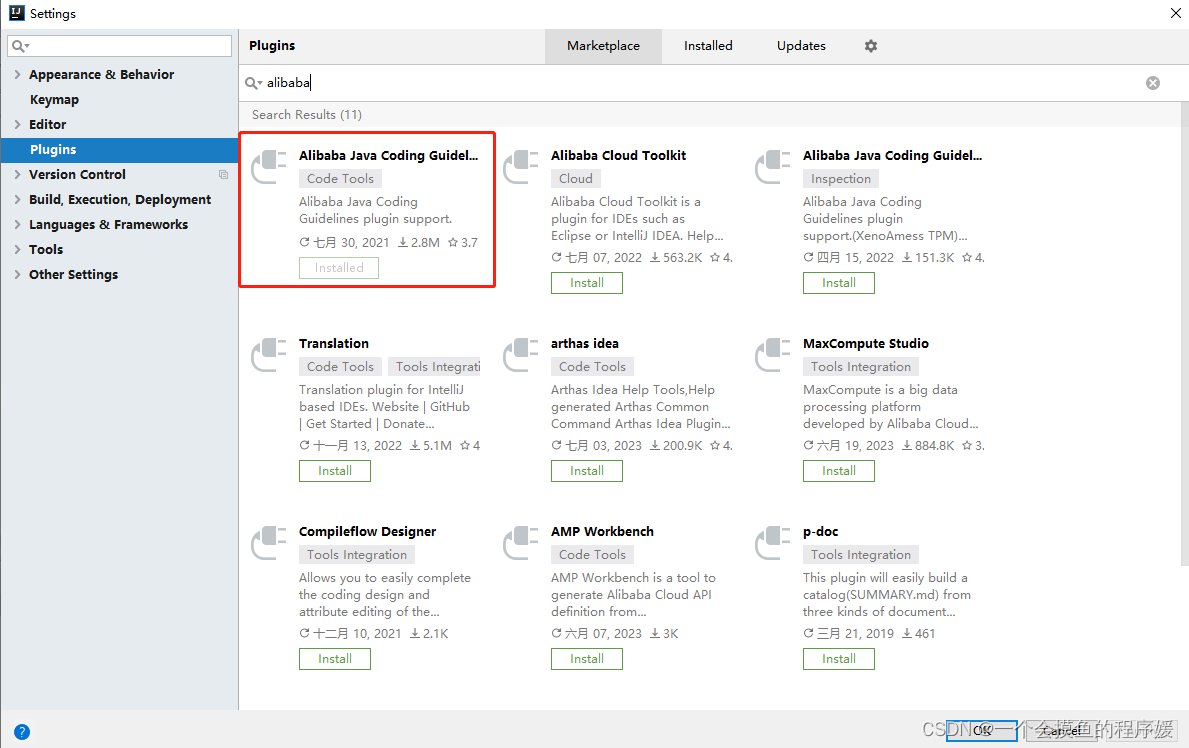Expand the Editor settings node
Viewport: 1189px width, 748px height.
click(x=17, y=124)
